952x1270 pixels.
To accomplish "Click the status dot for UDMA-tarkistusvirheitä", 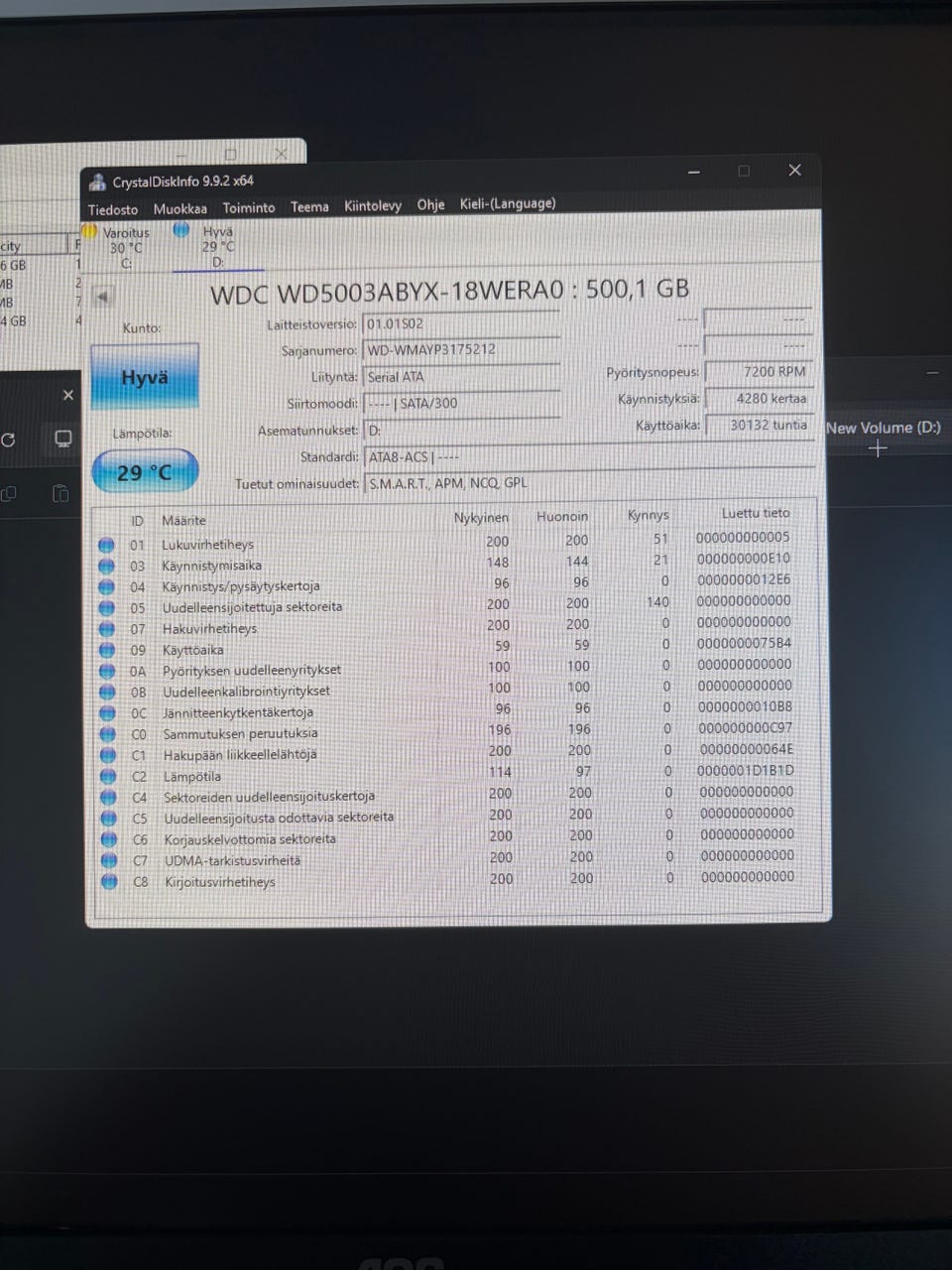I will pos(109,860).
